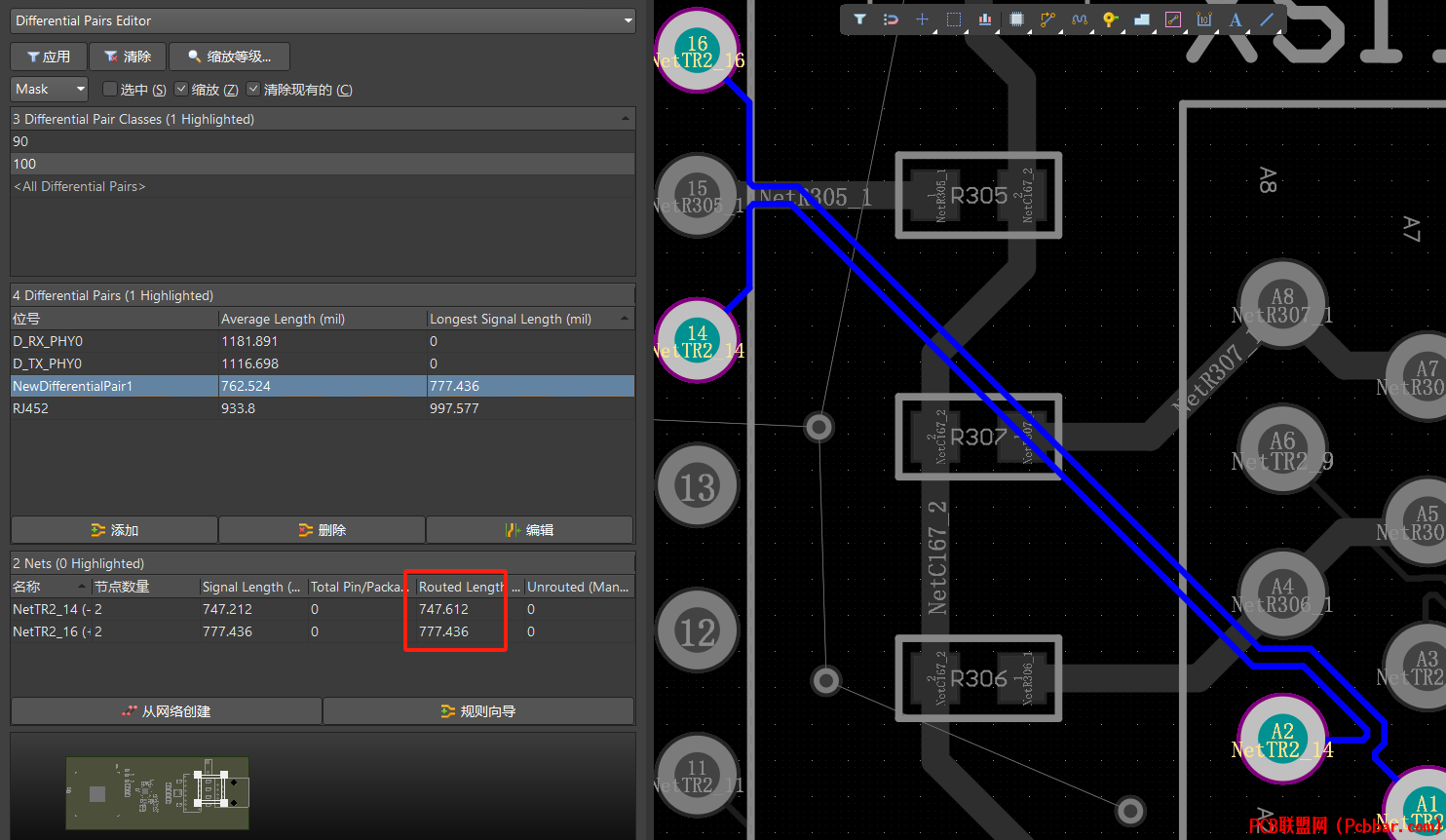Click pad 12 on the PCB
Screen dimensions: 1446x840
pos(697,631)
